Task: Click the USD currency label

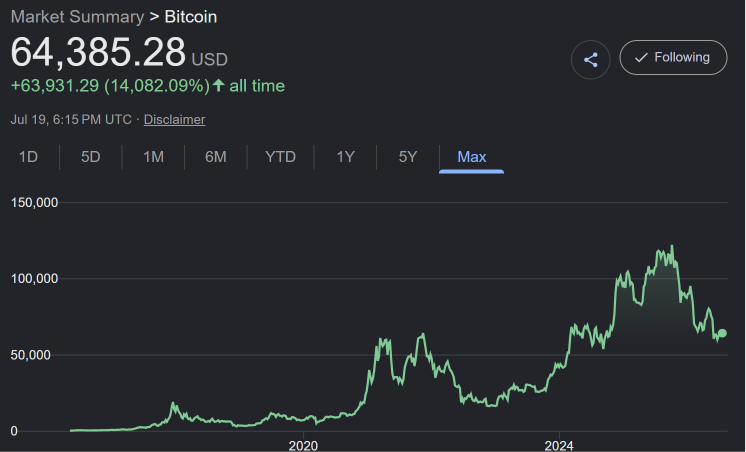Action: coord(209,59)
